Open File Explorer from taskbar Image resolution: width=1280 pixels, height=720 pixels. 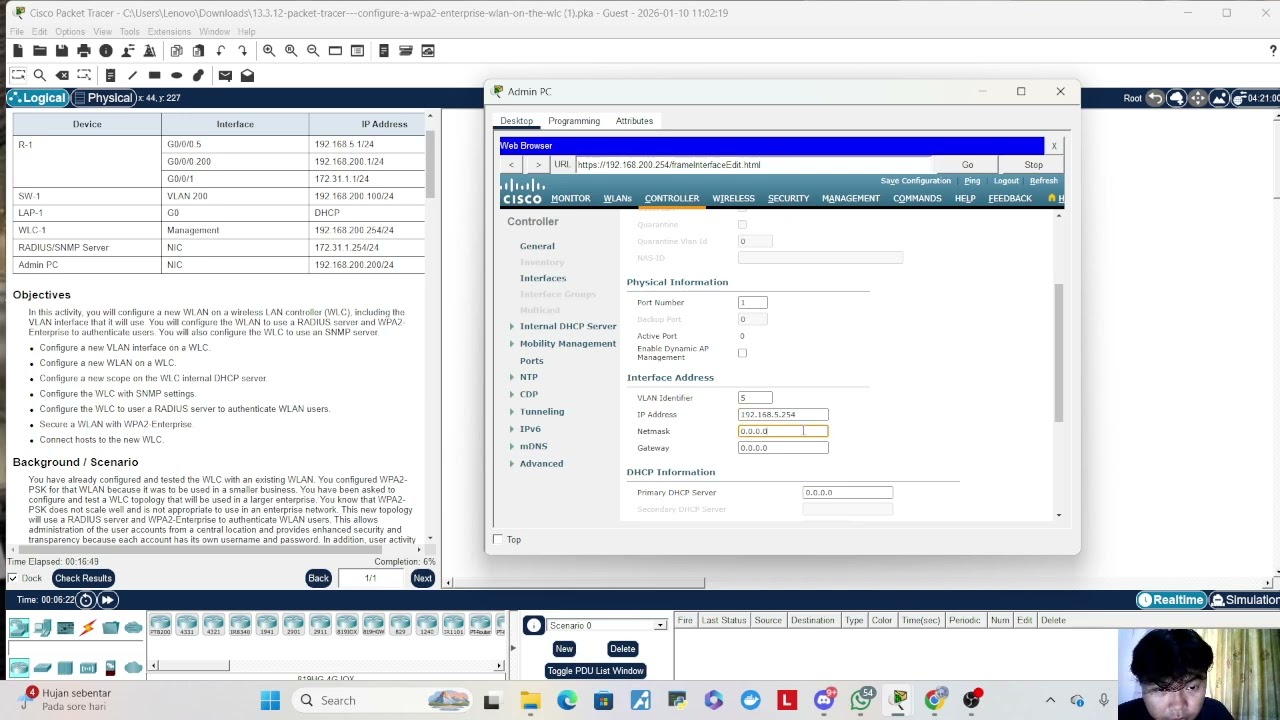[530, 701]
